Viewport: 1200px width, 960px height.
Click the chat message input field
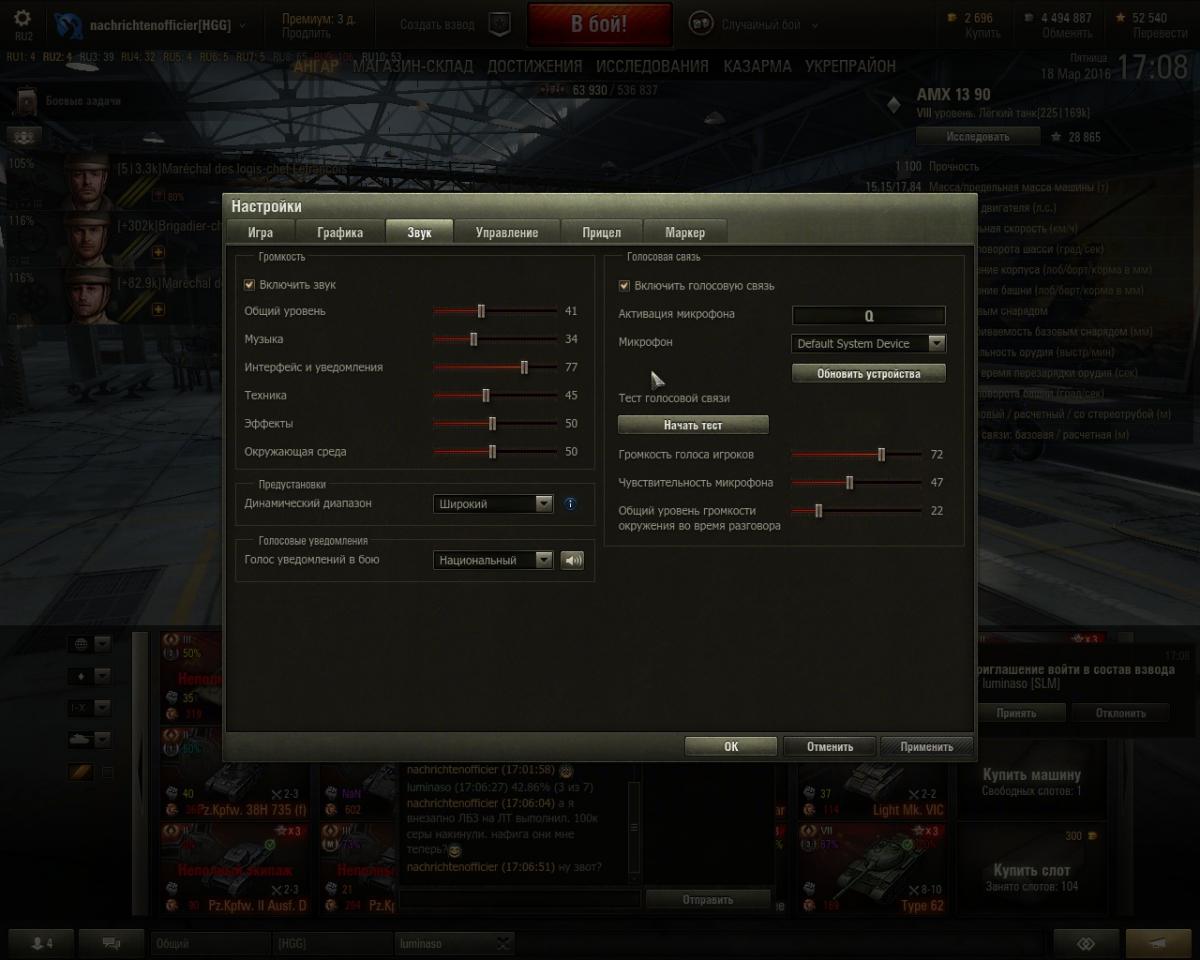(520, 899)
